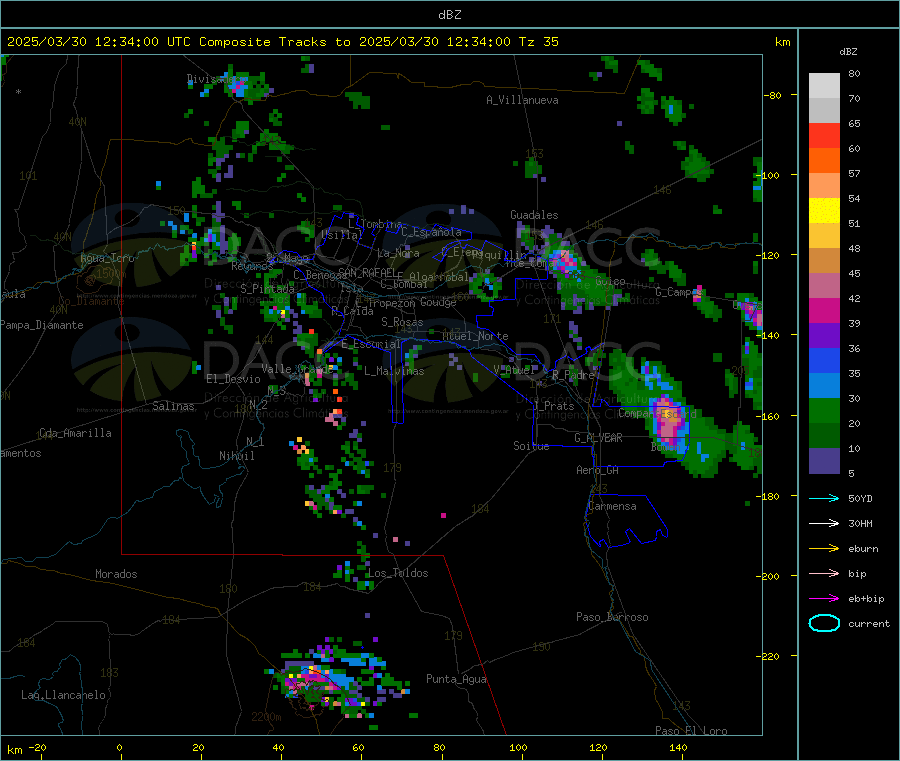Click the L_Malvinas map label
The height and width of the screenshot is (761, 900).
[x=394, y=371]
